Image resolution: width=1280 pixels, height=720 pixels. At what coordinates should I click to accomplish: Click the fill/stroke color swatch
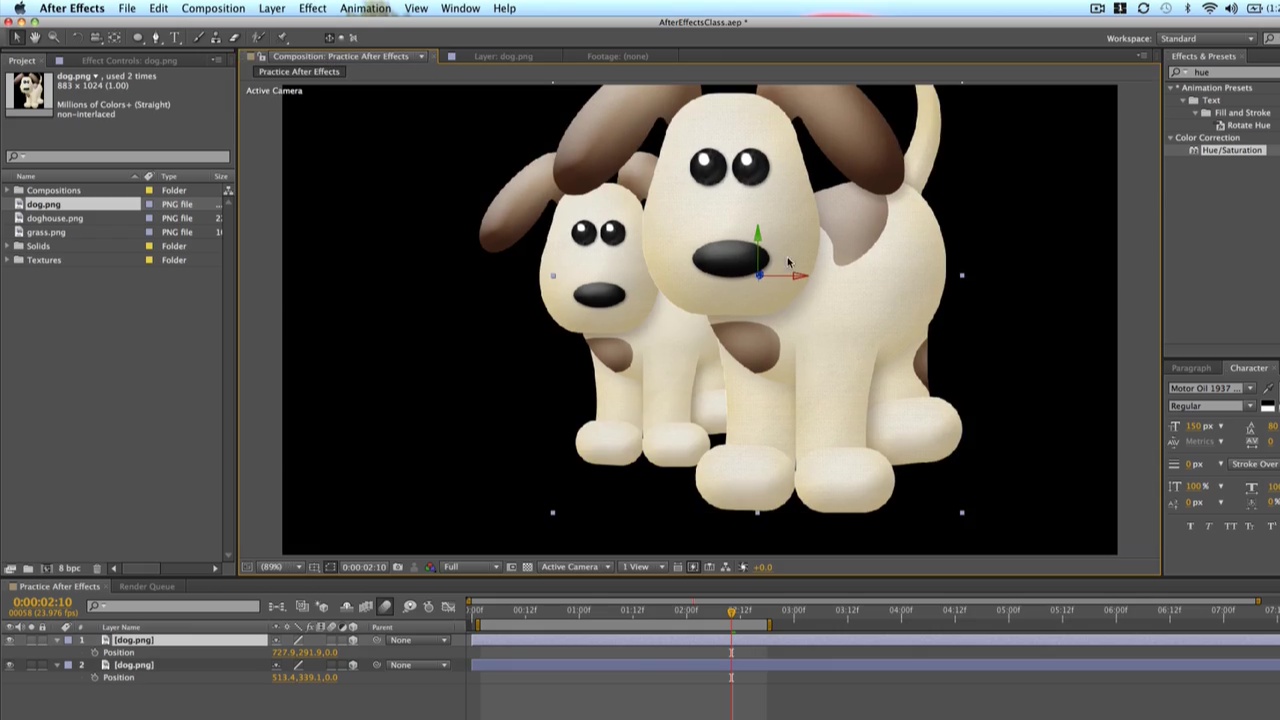tap(1268, 406)
